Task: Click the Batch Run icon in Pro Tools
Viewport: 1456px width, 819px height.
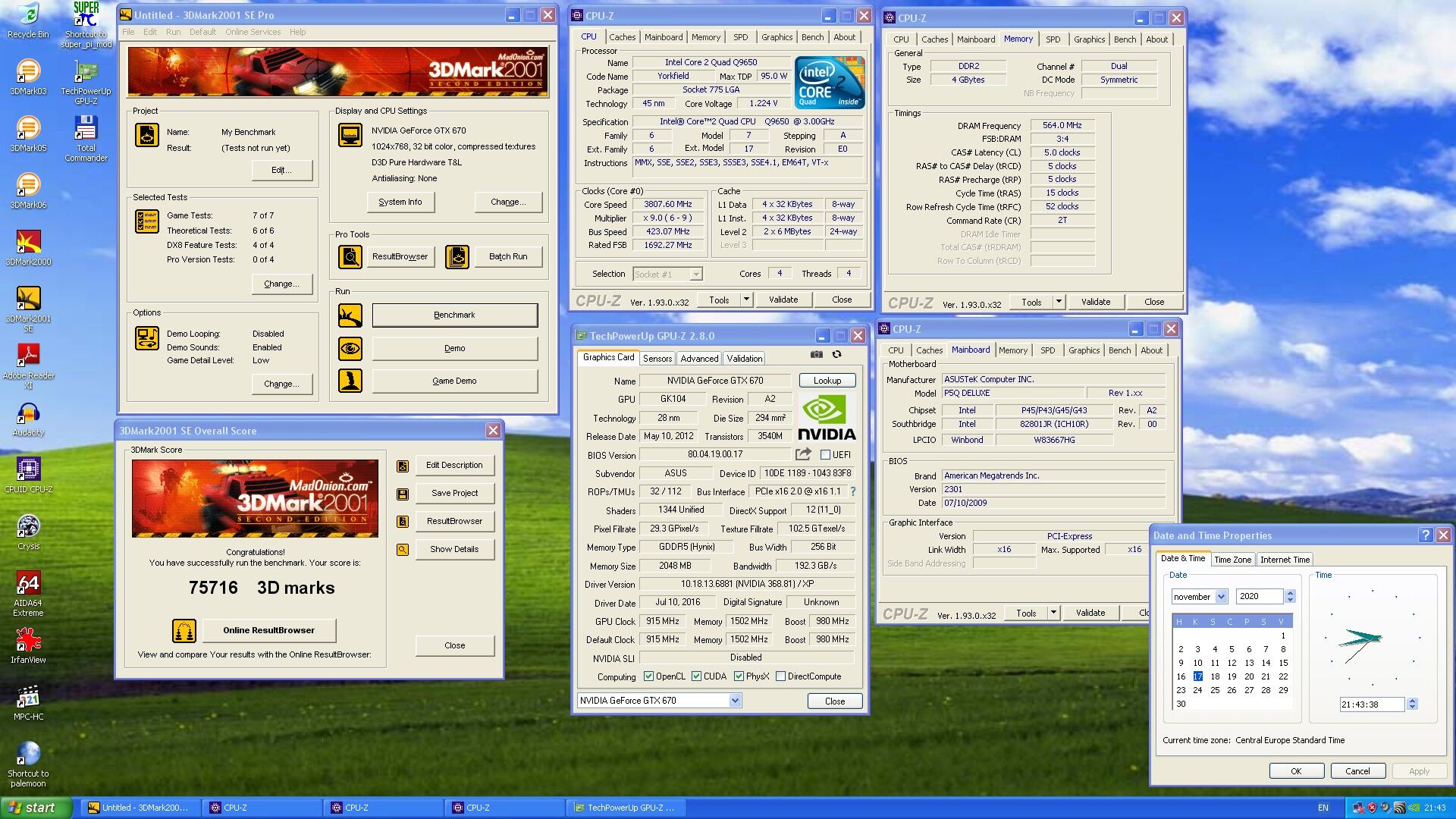Action: tap(457, 257)
